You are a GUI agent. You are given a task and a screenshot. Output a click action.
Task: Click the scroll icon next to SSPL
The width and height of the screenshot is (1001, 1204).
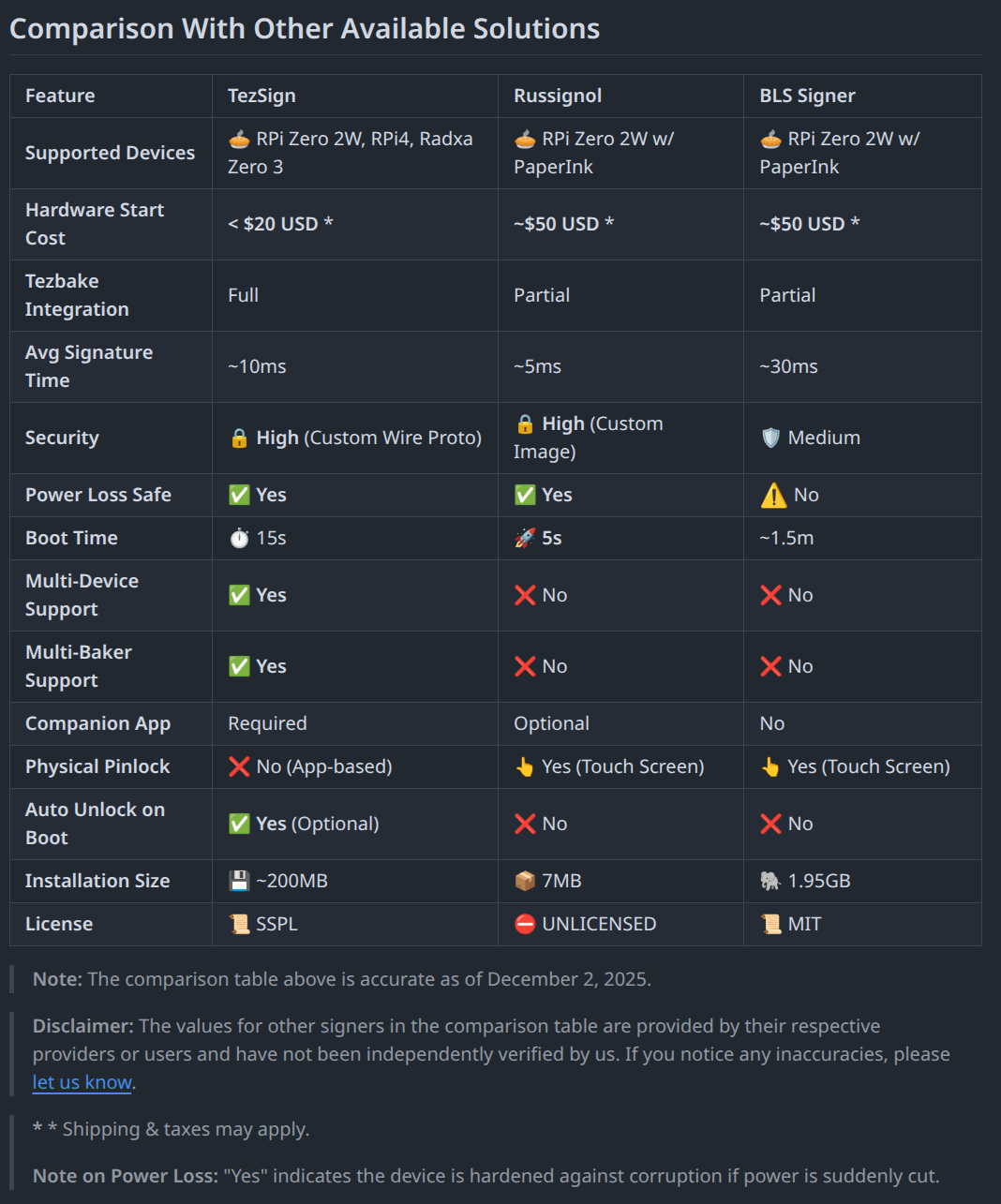240,924
